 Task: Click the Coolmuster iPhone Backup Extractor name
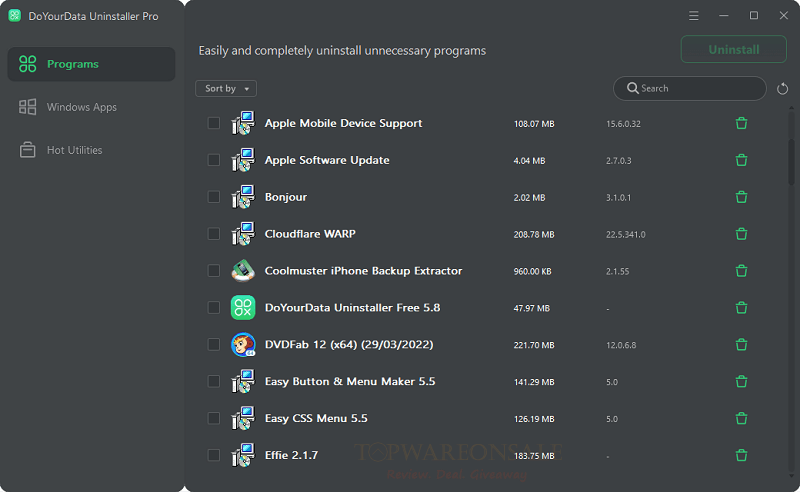363,270
